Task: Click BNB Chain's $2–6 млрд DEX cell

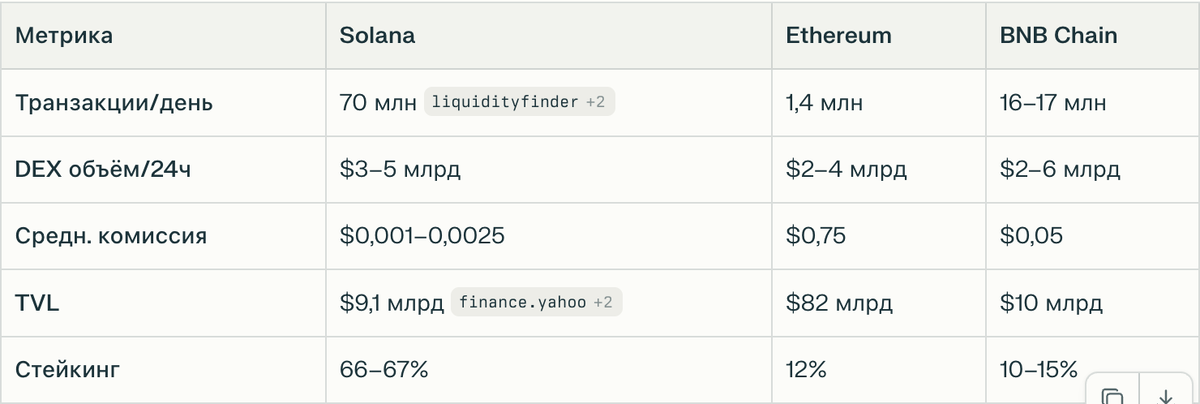Action: [1059, 169]
